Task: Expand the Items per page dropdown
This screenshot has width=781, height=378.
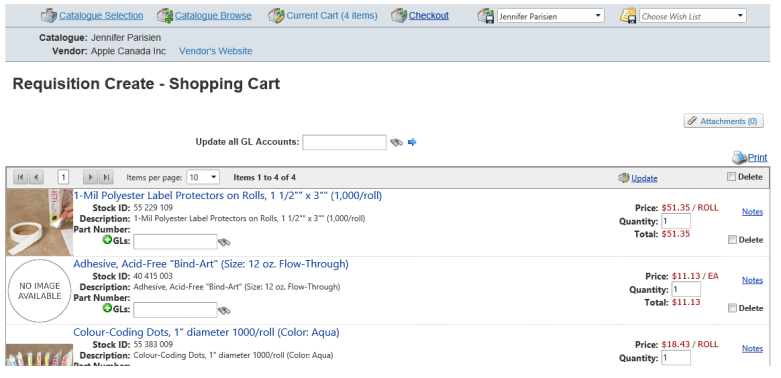Action: click(x=203, y=177)
